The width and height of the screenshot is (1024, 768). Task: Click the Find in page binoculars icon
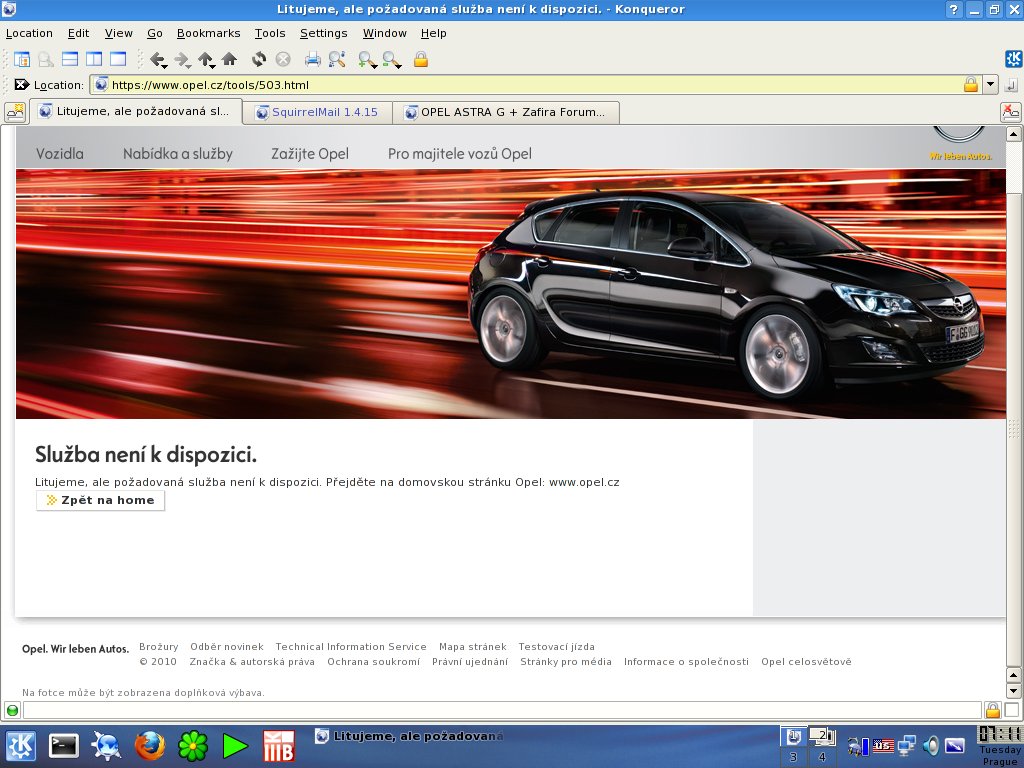pyautogui.click(x=337, y=59)
